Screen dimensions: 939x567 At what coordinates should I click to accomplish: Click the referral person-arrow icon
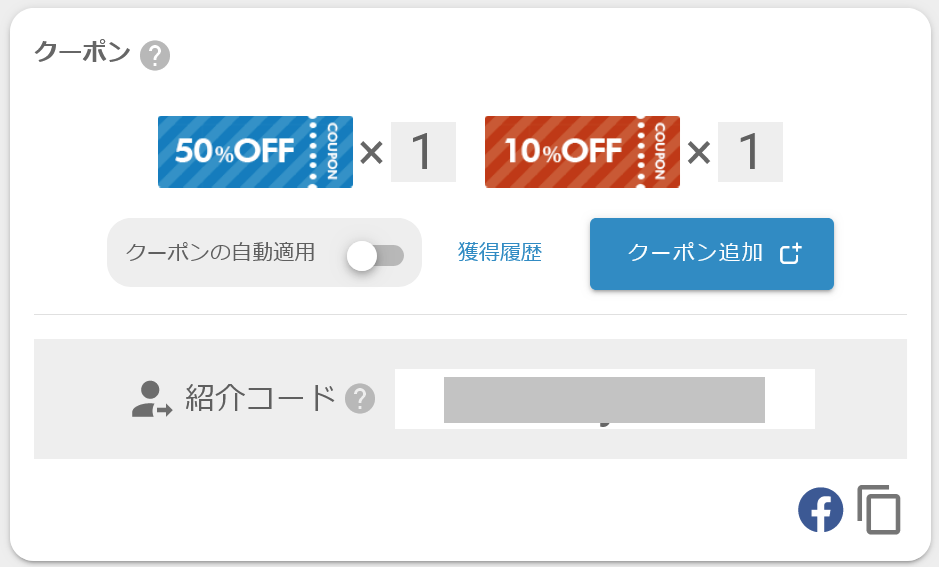[x=151, y=399]
